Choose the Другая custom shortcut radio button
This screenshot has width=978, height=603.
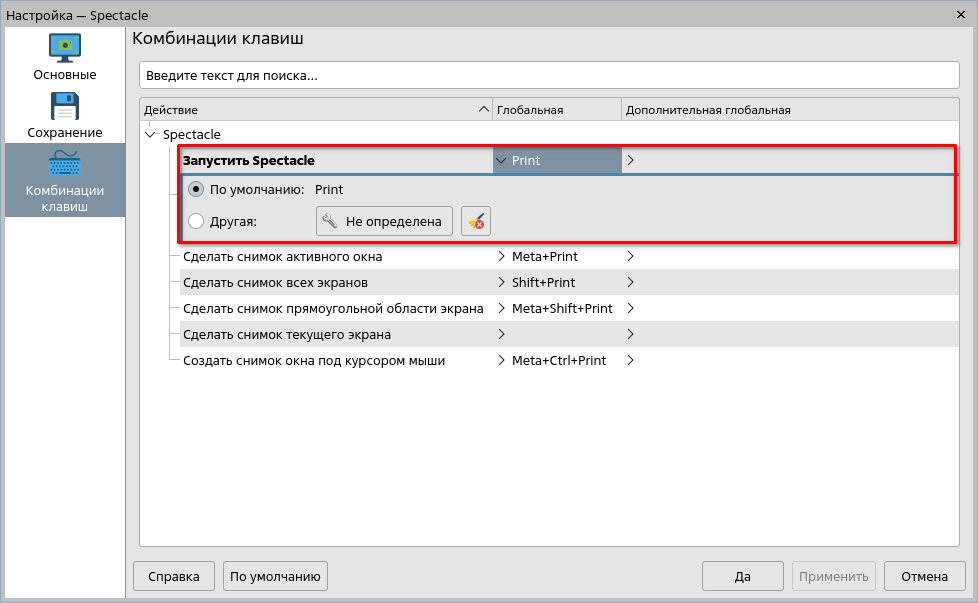tap(196, 222)
